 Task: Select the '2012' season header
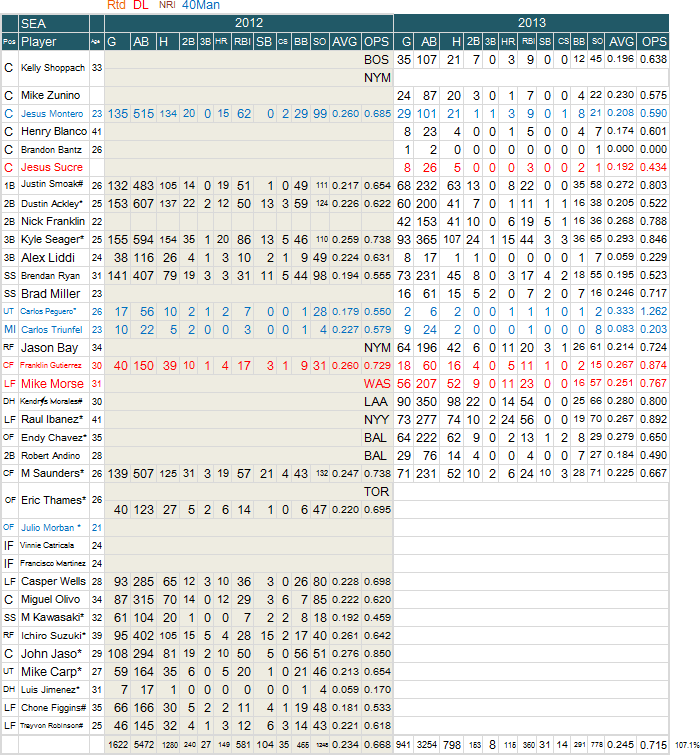[x=249, y=23]
